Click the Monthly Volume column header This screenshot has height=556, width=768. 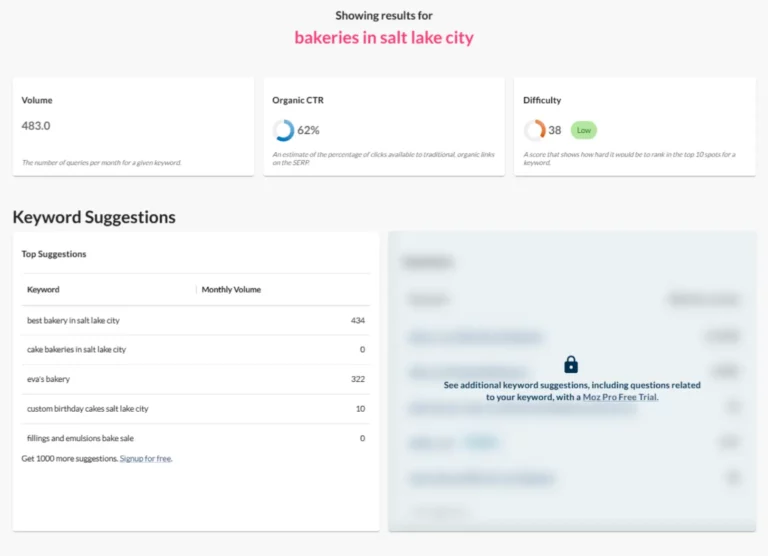[x=231, y=290]
